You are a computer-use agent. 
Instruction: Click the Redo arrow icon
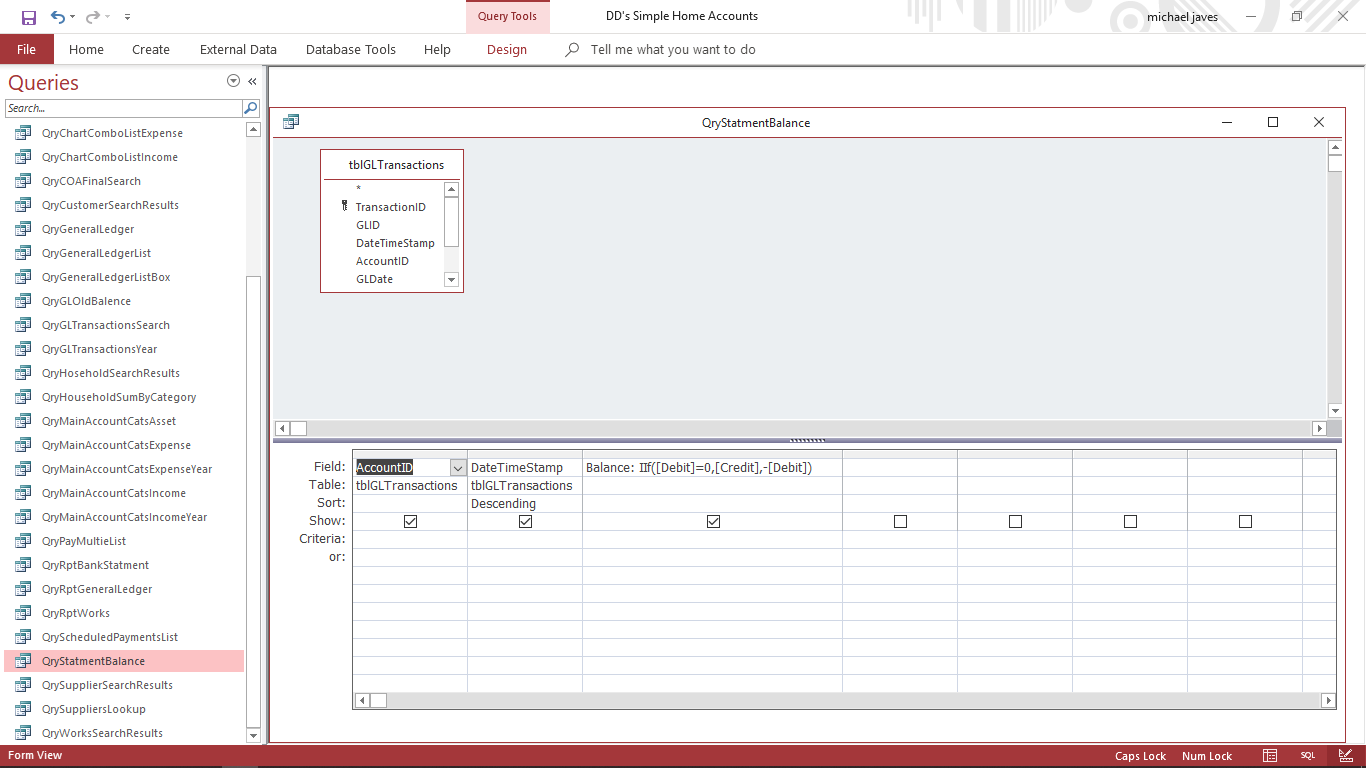[92, 17]
